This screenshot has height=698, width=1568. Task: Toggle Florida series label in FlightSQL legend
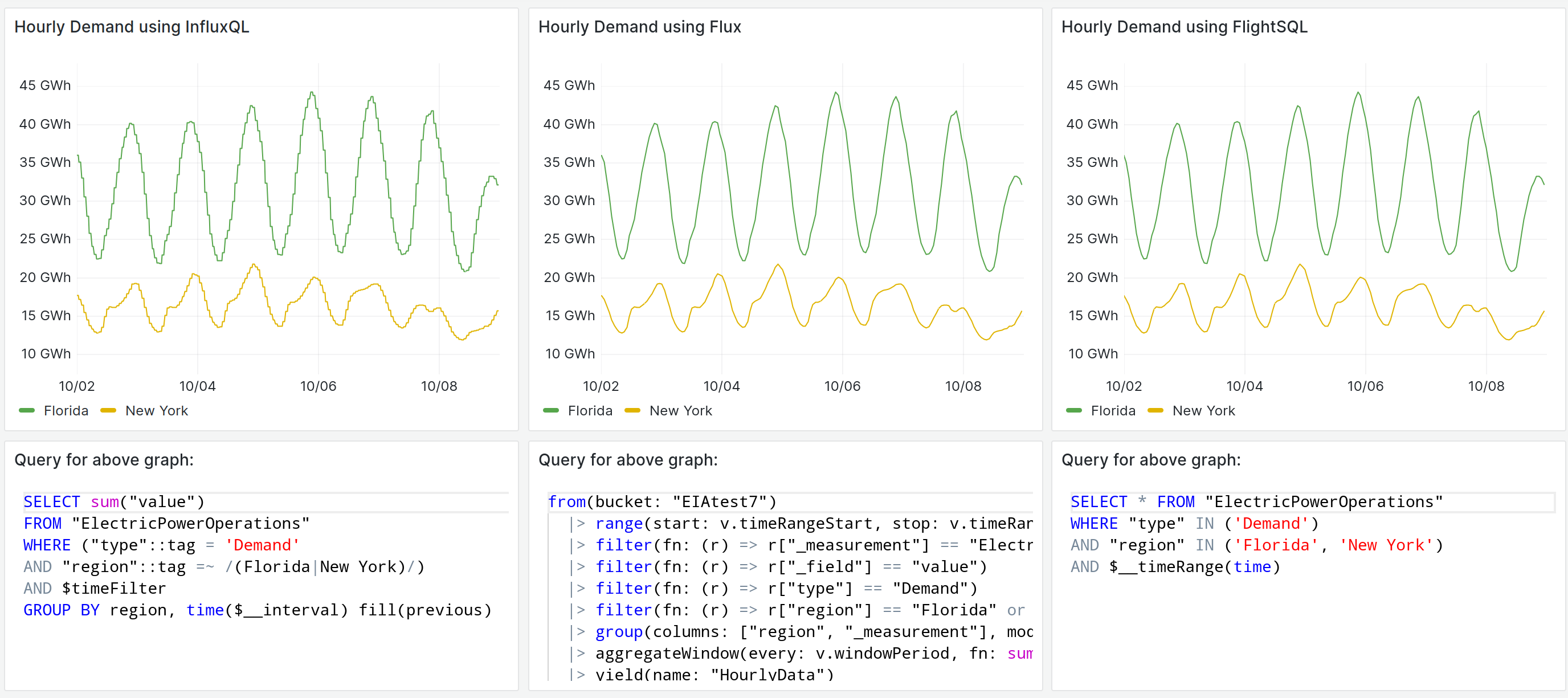coord(1113,411)
